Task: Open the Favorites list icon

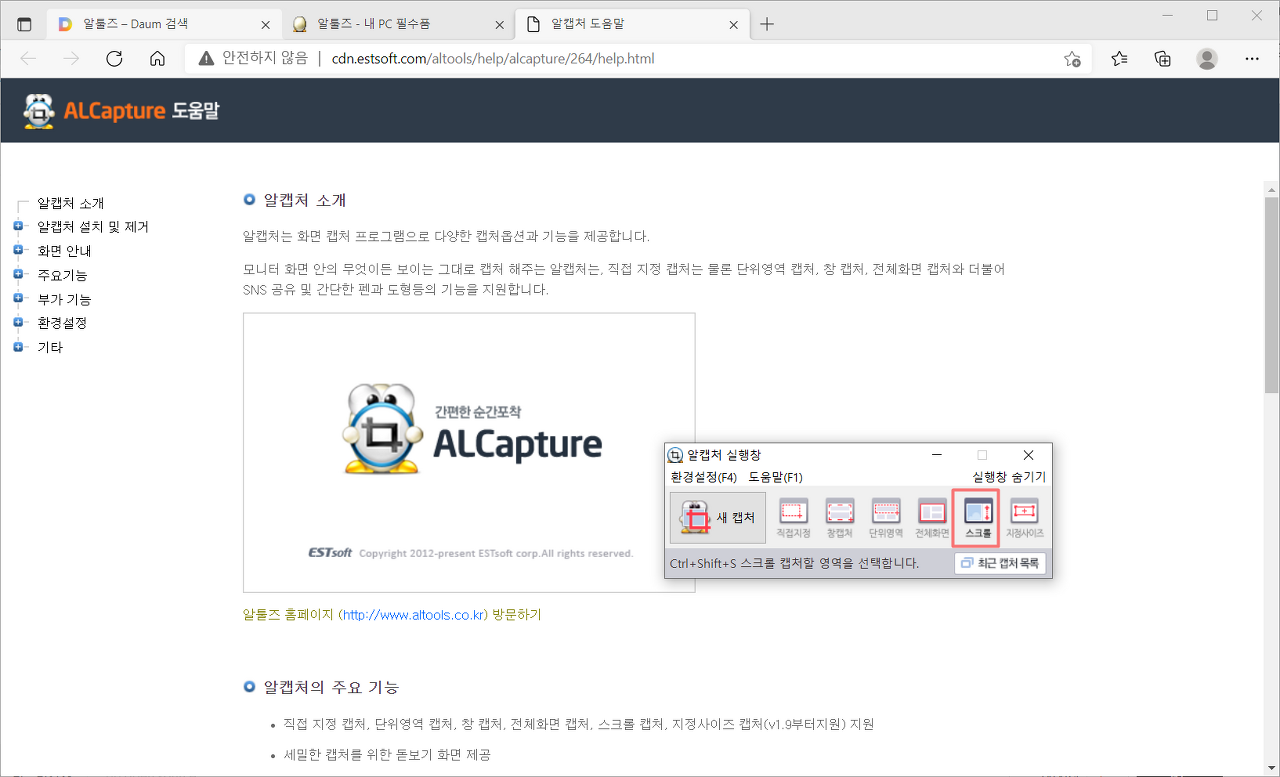Action: coord(1120,59)
